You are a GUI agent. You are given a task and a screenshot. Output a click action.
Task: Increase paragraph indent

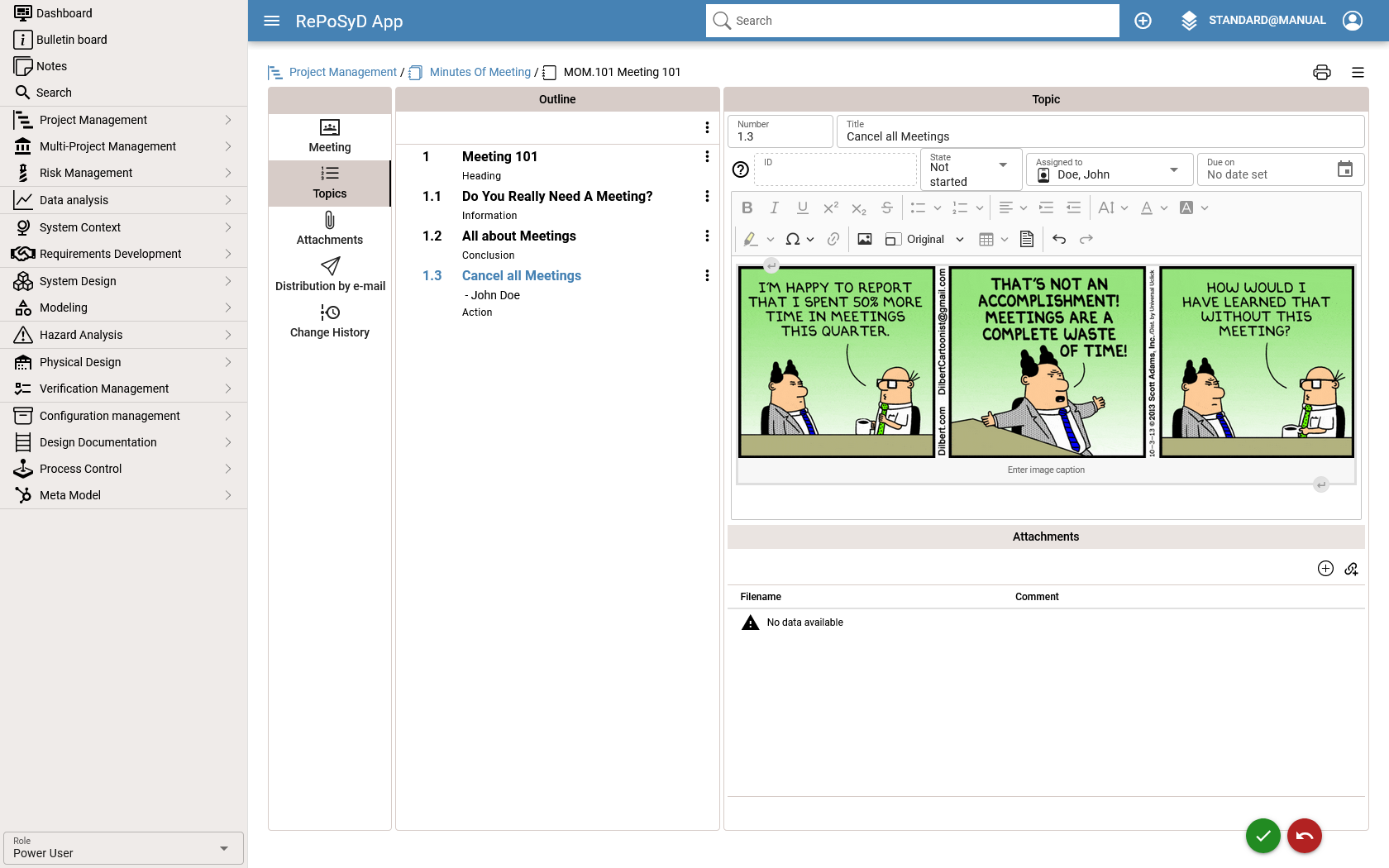[x=1046, y=207]
